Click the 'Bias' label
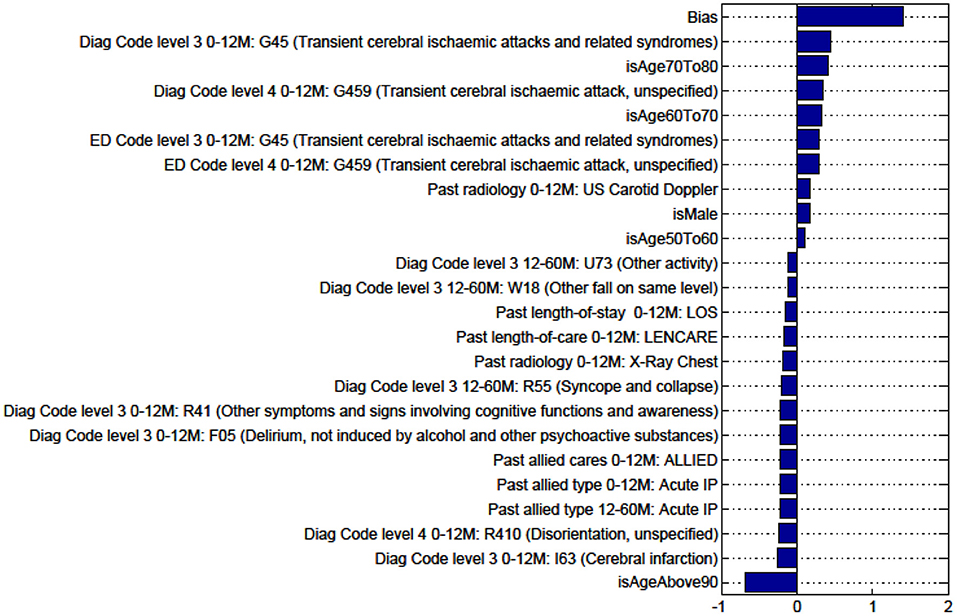This screenshot has height=616, width=957. [702, 17]
